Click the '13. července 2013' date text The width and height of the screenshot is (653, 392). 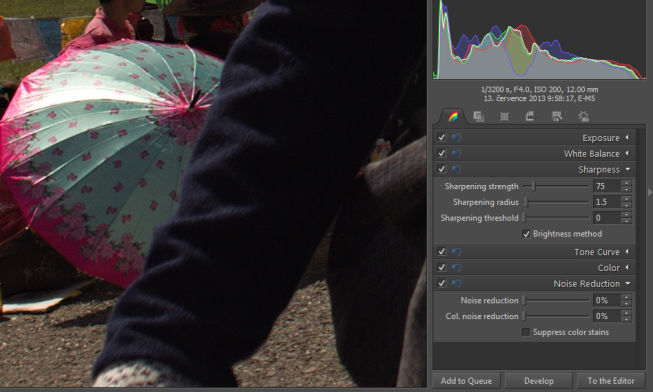point(539,99)
